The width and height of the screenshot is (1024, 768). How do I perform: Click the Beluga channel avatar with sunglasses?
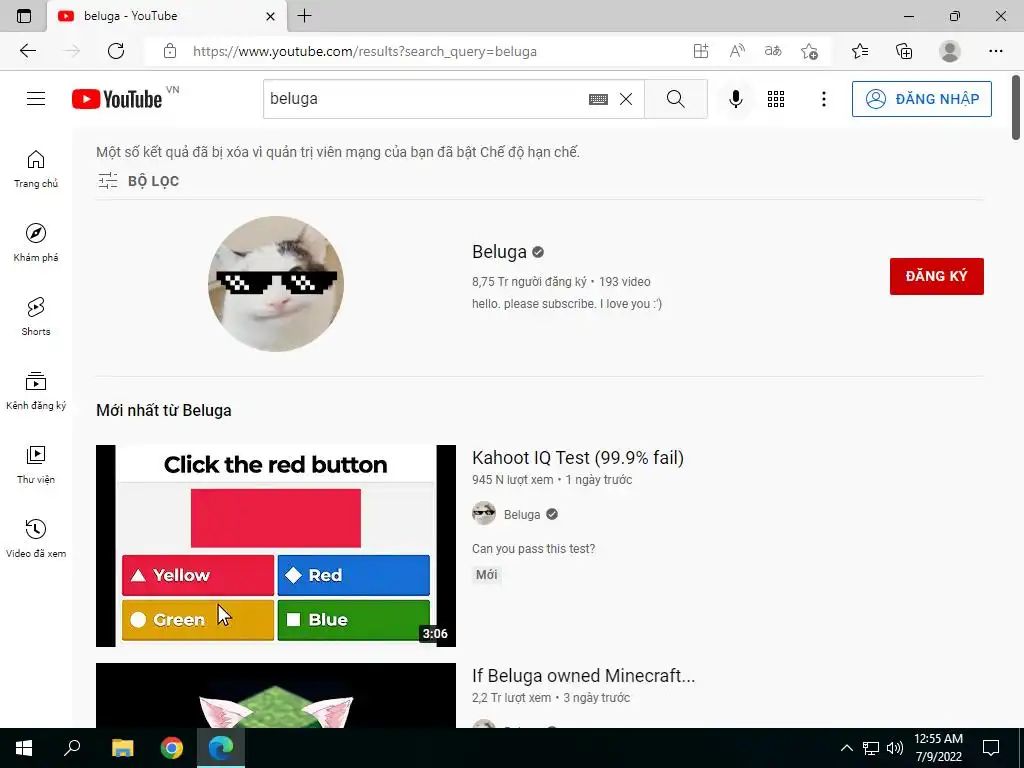[276, 283]
